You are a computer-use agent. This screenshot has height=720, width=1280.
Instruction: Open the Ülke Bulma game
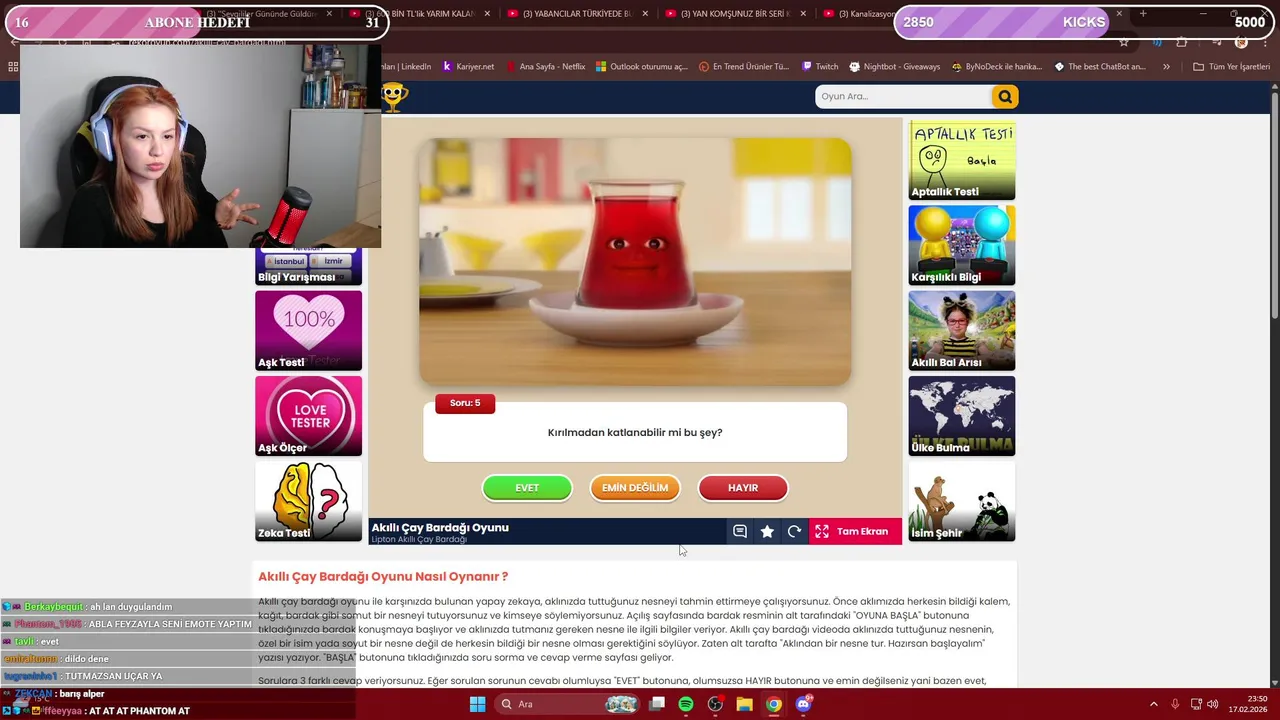(x=961, y=416)
